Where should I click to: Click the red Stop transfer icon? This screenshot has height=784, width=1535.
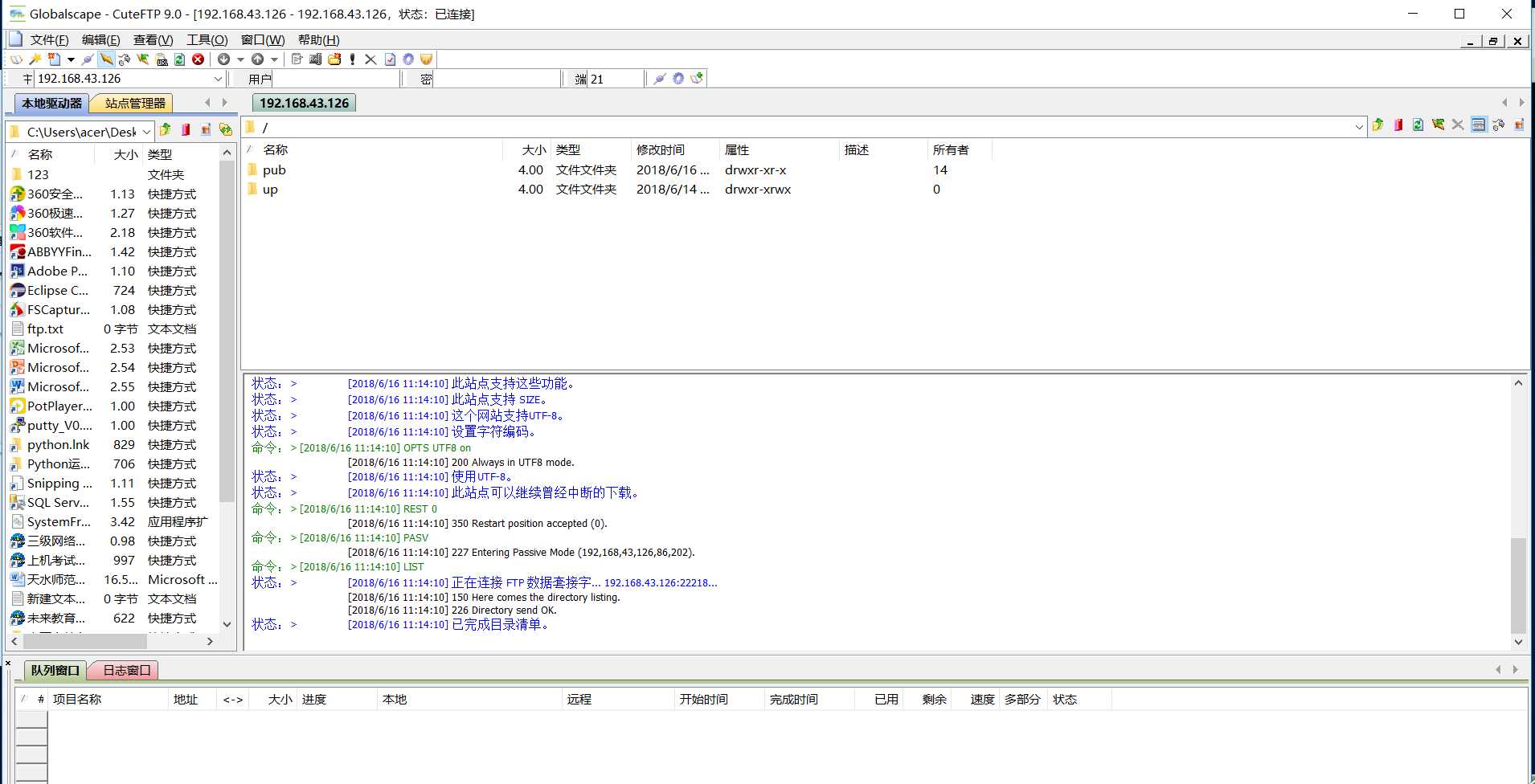198,59
